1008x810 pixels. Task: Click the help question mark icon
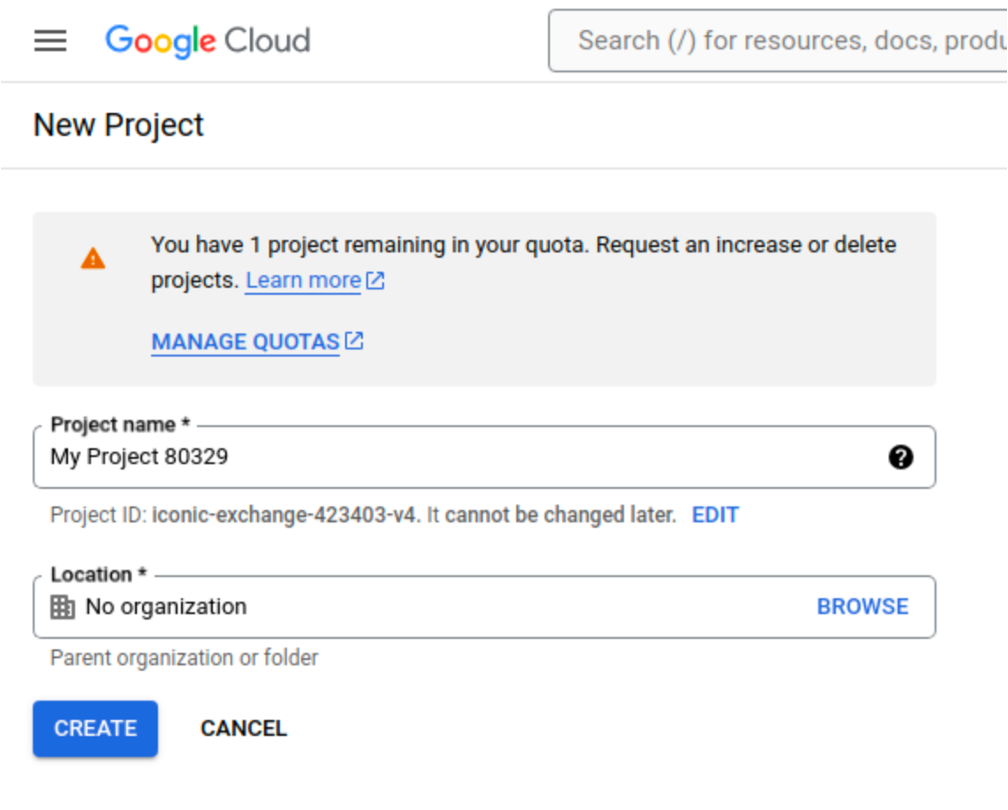click(901, 457)
